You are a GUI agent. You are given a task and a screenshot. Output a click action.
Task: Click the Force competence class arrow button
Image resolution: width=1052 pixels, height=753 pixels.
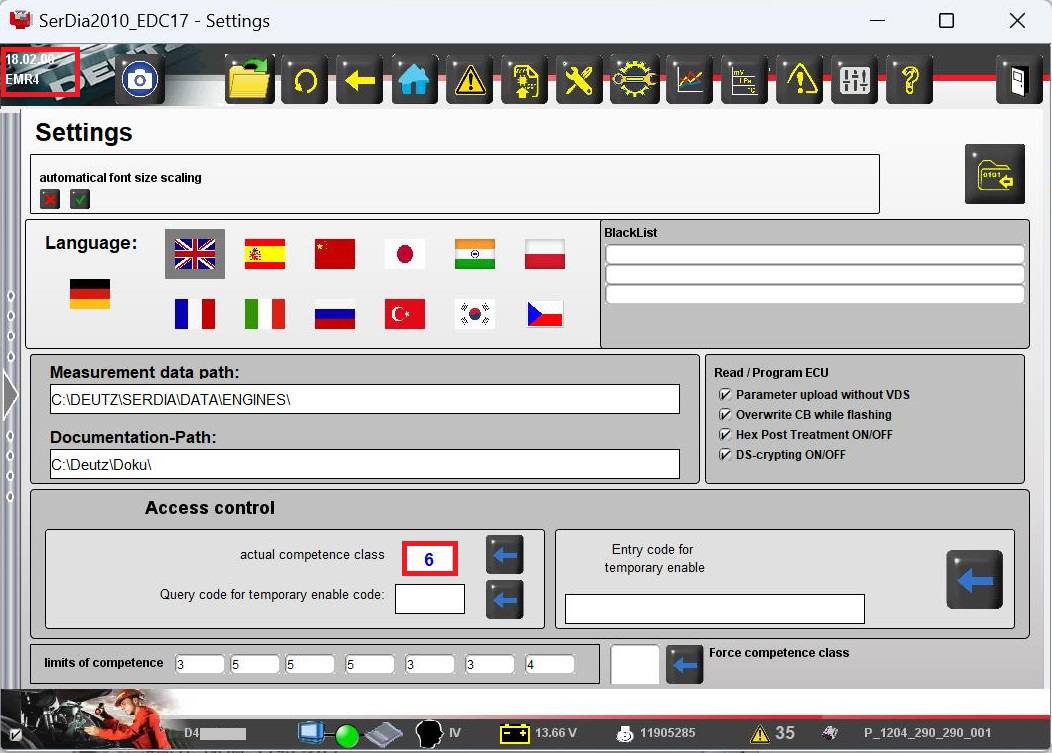click(x=684, y=664)
